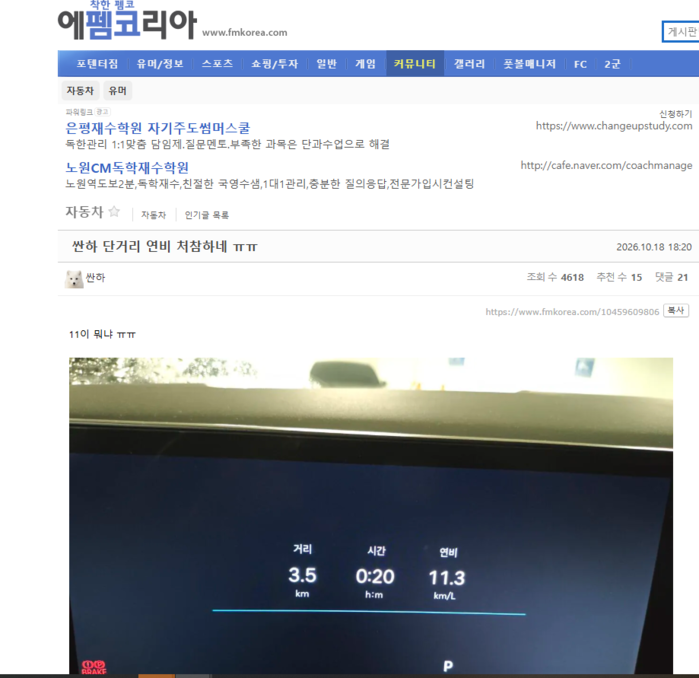699x678 pixels.
Task: Click the author name 싼하
Action: click(x=95, y=278)
